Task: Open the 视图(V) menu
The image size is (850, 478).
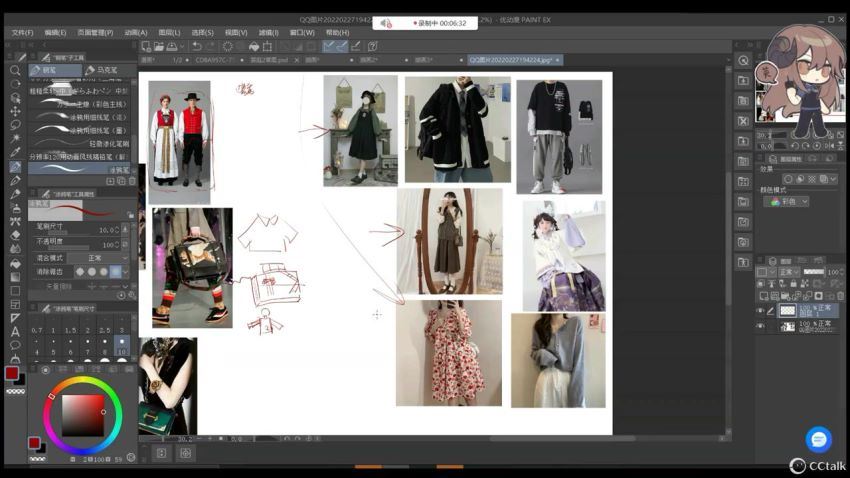Action: pyautogui.click(x=236, y=33)
